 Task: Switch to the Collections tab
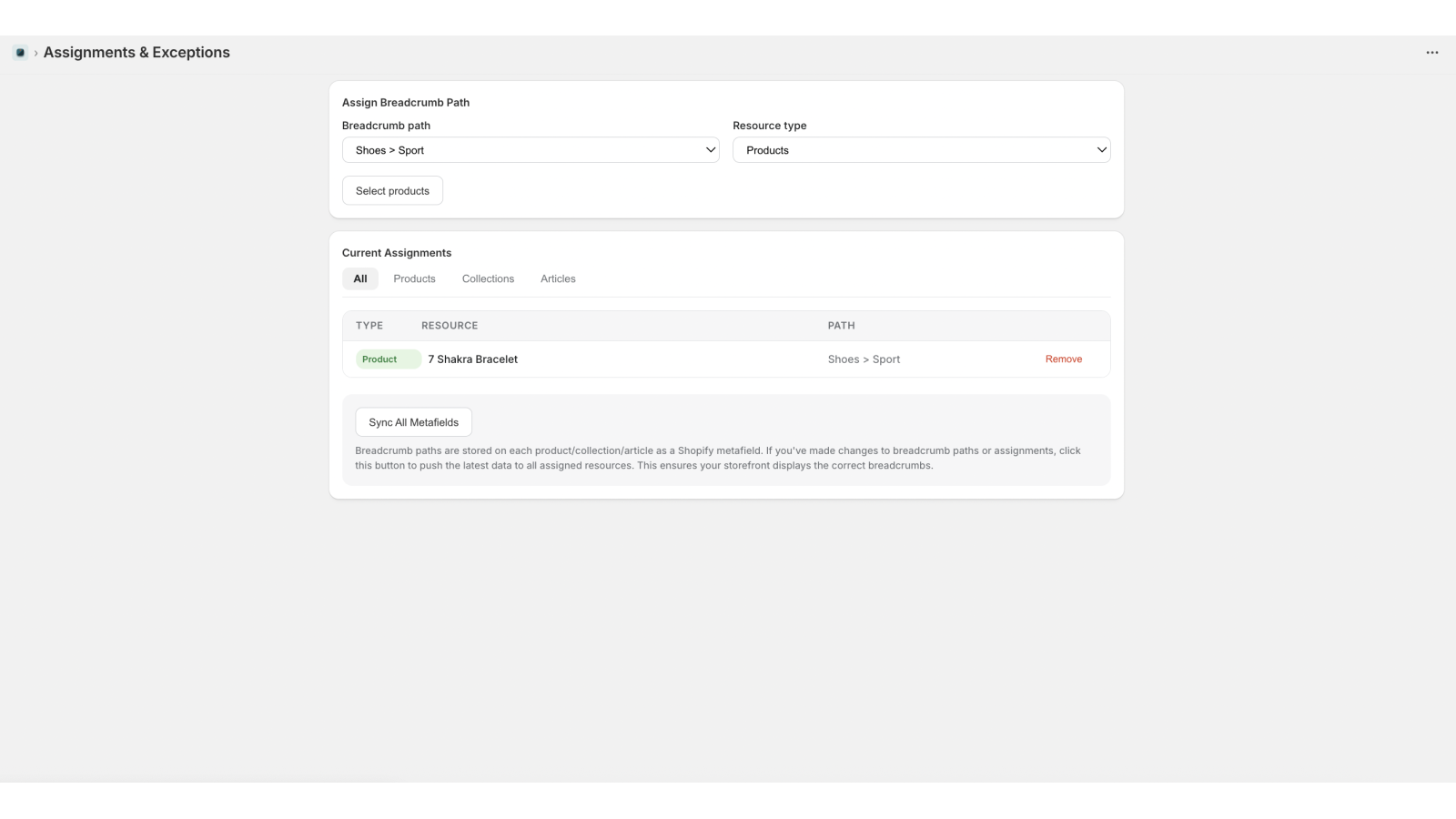[x=488, y=278]
